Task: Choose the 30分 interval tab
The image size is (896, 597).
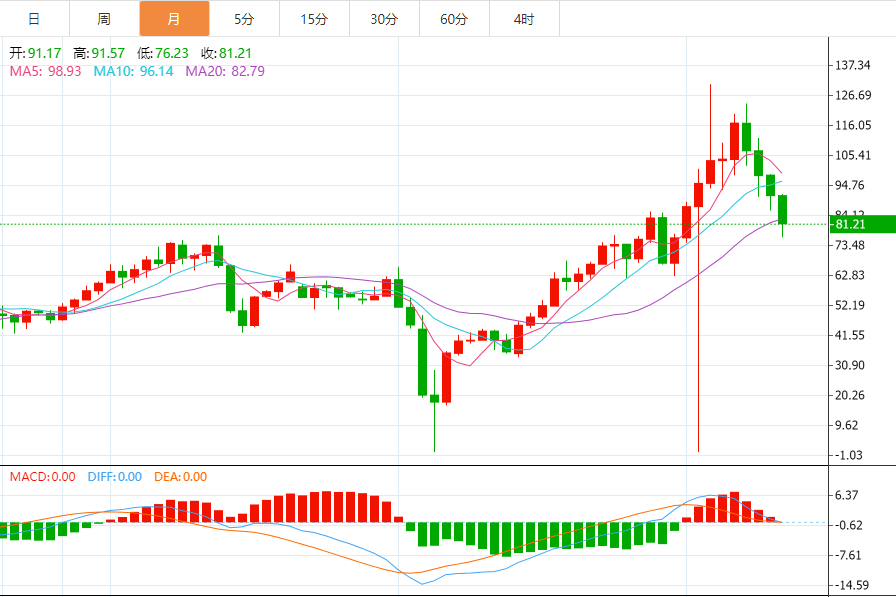Action: (385, 19)
